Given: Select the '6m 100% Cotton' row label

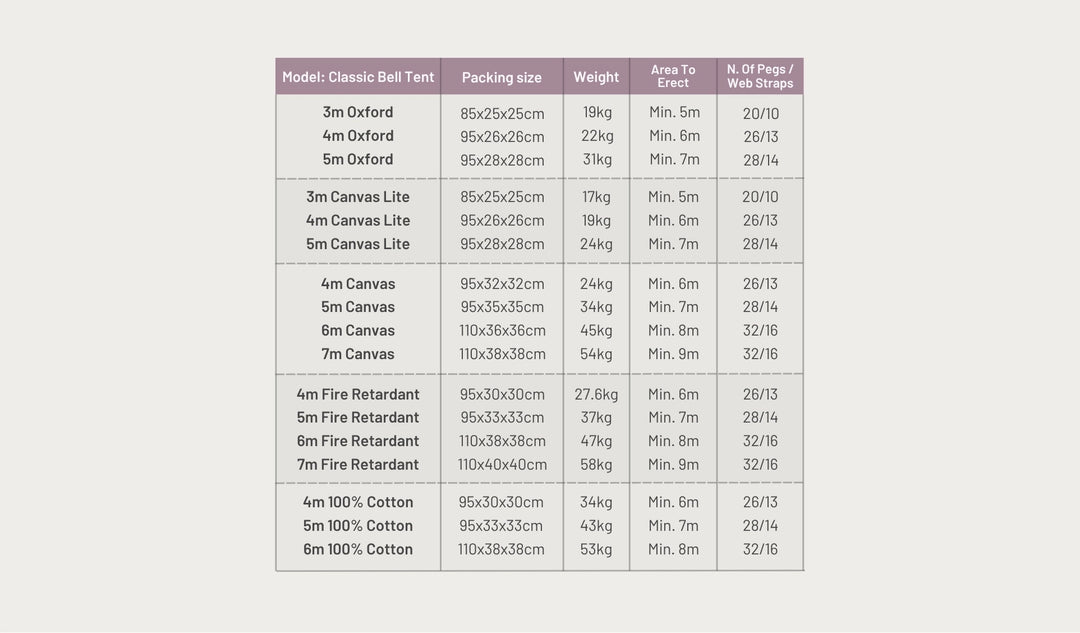Looking at the screenshot, I should pyautogui.click(x=358, y=549).
